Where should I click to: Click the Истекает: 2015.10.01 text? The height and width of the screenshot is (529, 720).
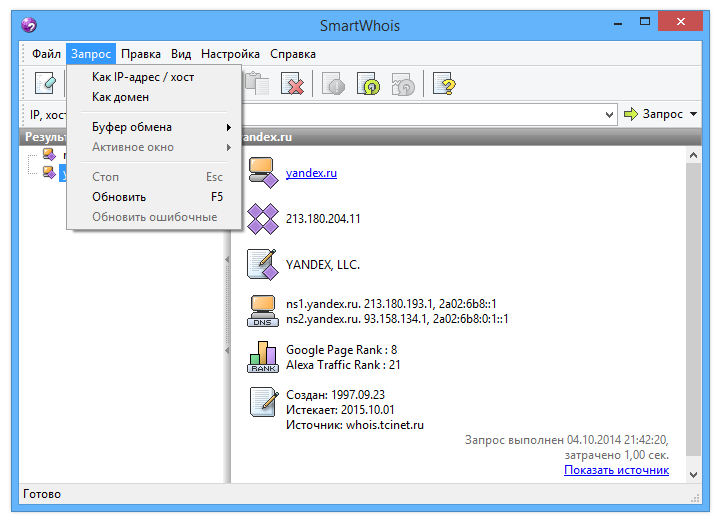click(340, 410)
